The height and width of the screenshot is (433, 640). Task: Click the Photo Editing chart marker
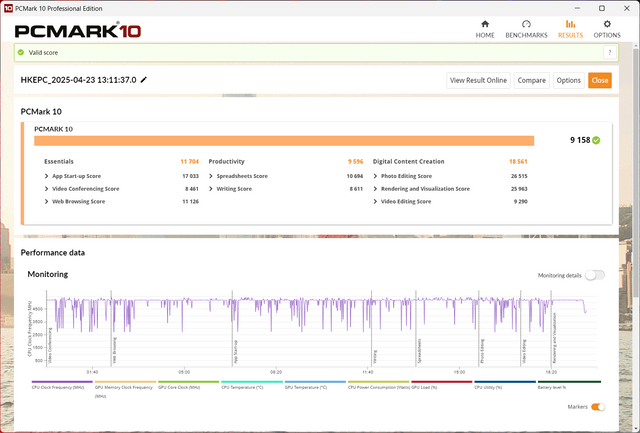point(482,351)
